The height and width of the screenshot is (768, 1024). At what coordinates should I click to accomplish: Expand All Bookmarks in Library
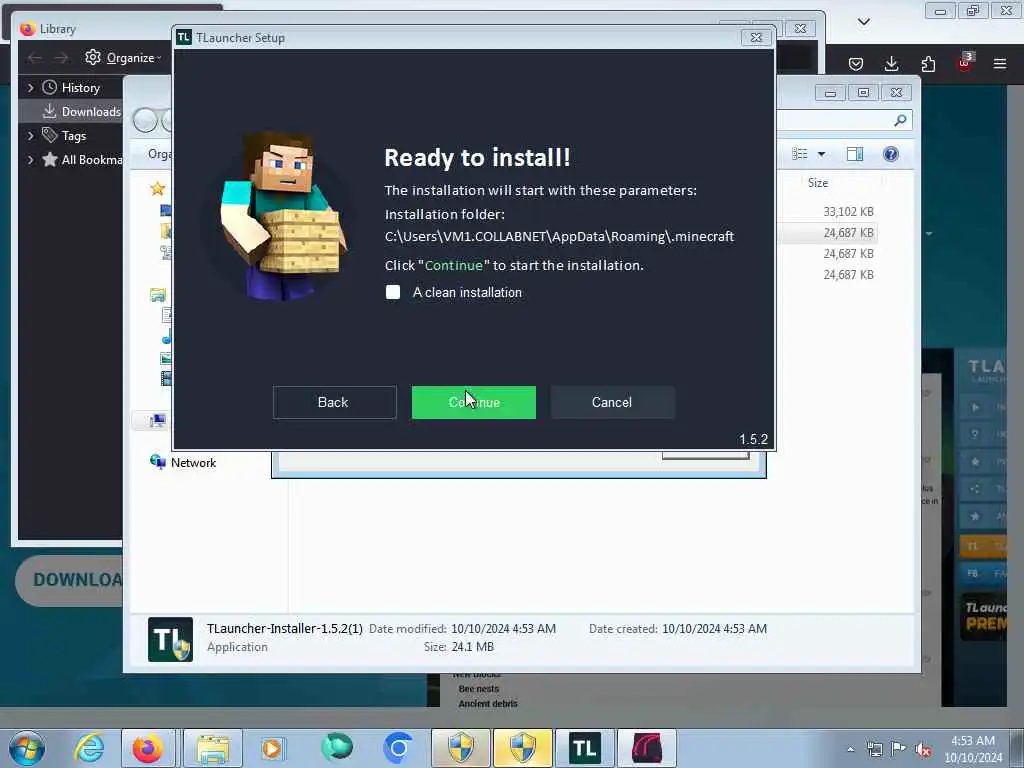(30, 160)
